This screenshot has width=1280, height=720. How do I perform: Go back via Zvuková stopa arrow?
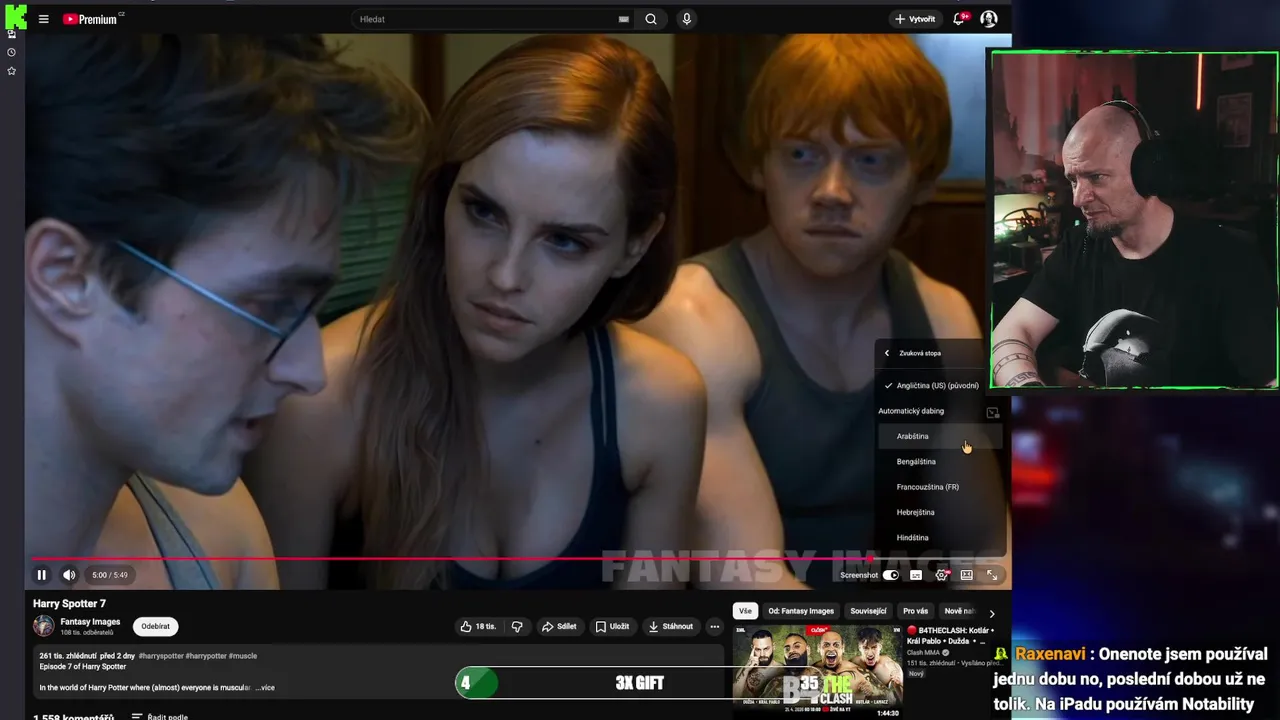[x=887, y=353]
